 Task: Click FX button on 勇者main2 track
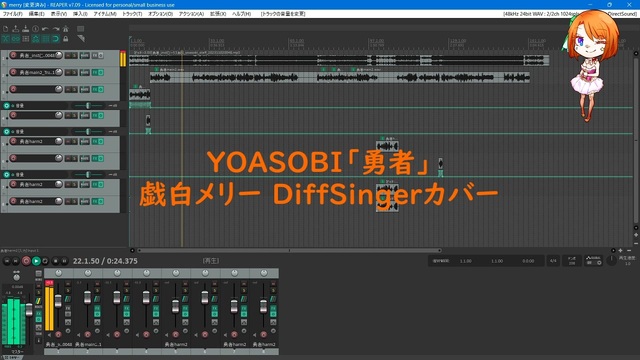(95, 72)
